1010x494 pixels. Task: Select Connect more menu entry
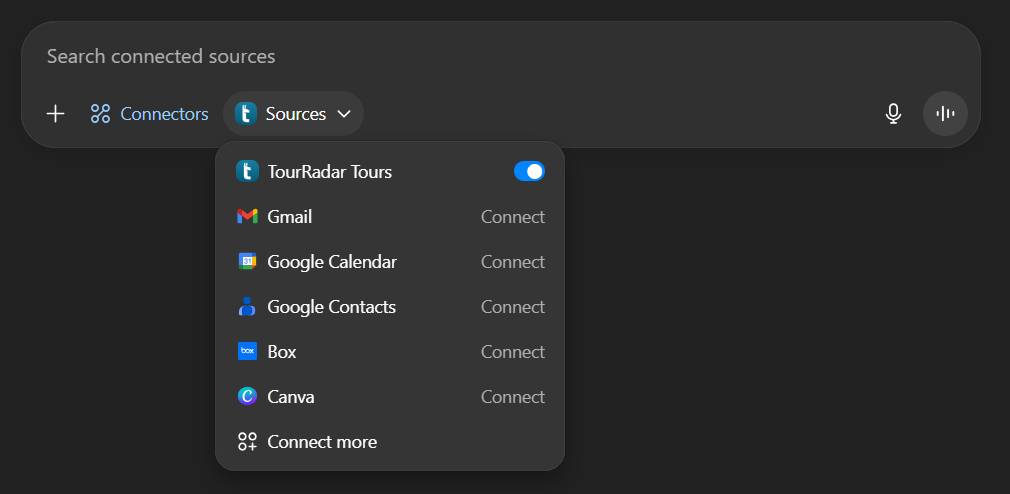point(321,442)
